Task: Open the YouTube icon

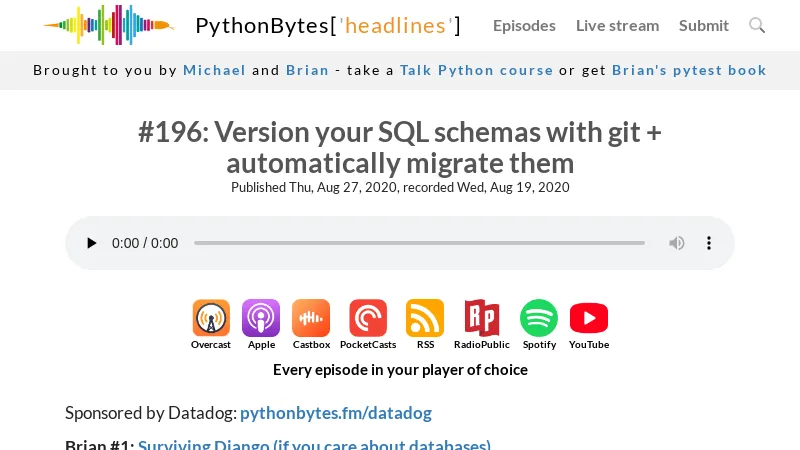Action: (589, 319)
